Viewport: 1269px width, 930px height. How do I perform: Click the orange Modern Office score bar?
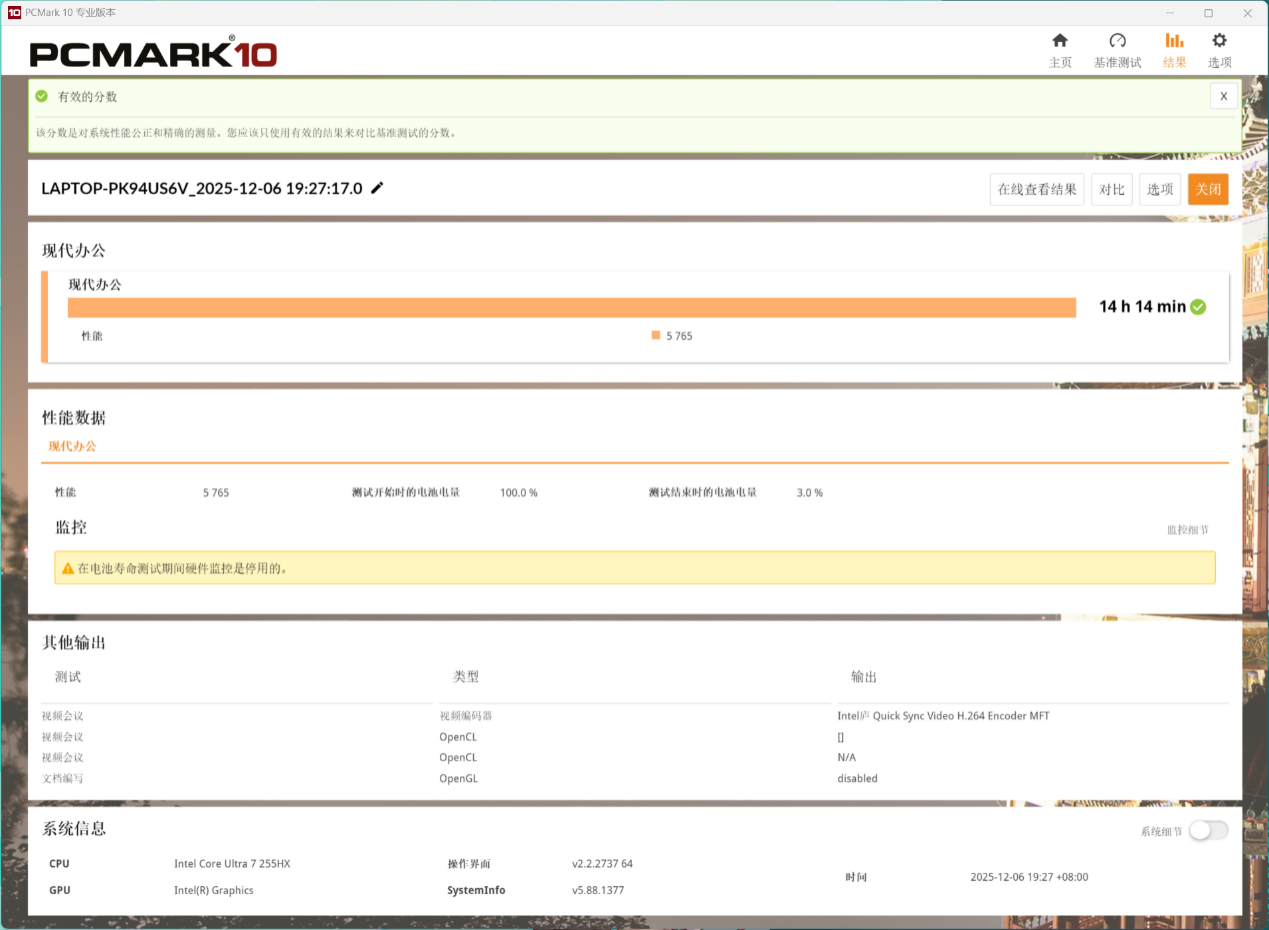(571, 307)
